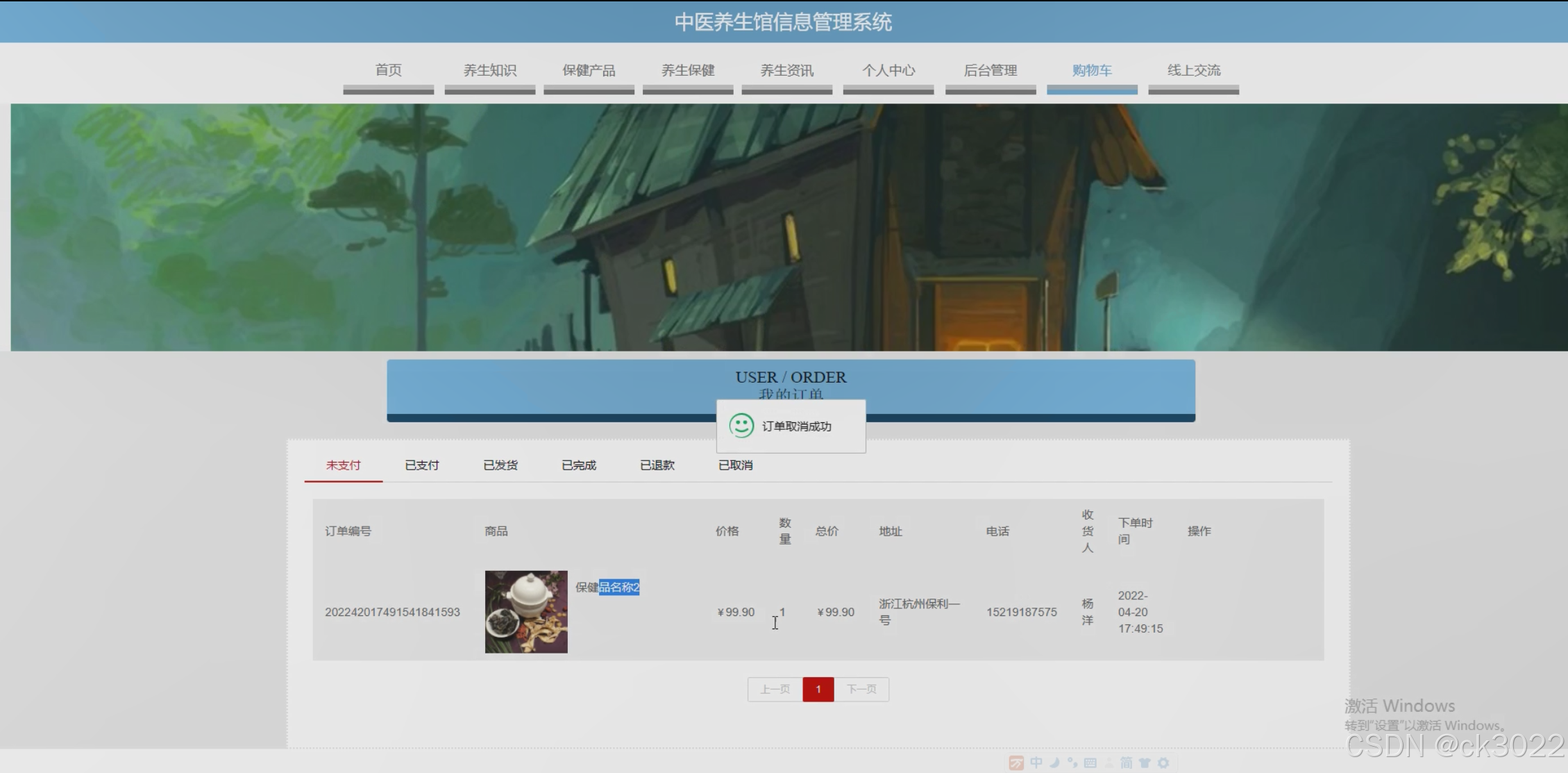Click the smiley icon in success toast
Viewport: 1568px width, 773px height.
point(741,426)
